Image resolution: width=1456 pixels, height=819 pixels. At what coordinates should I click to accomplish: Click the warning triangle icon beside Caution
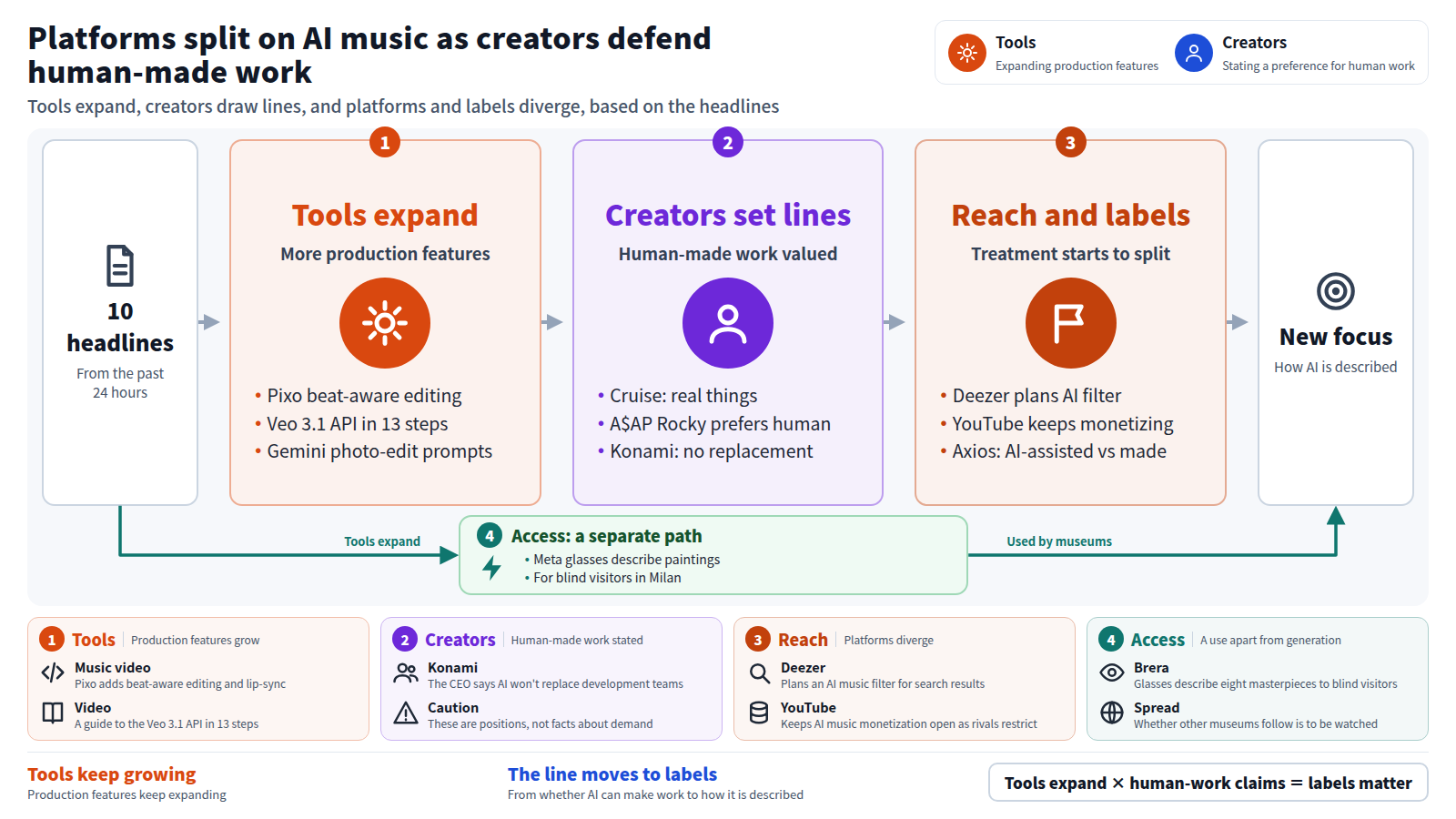tap(406, 713)
